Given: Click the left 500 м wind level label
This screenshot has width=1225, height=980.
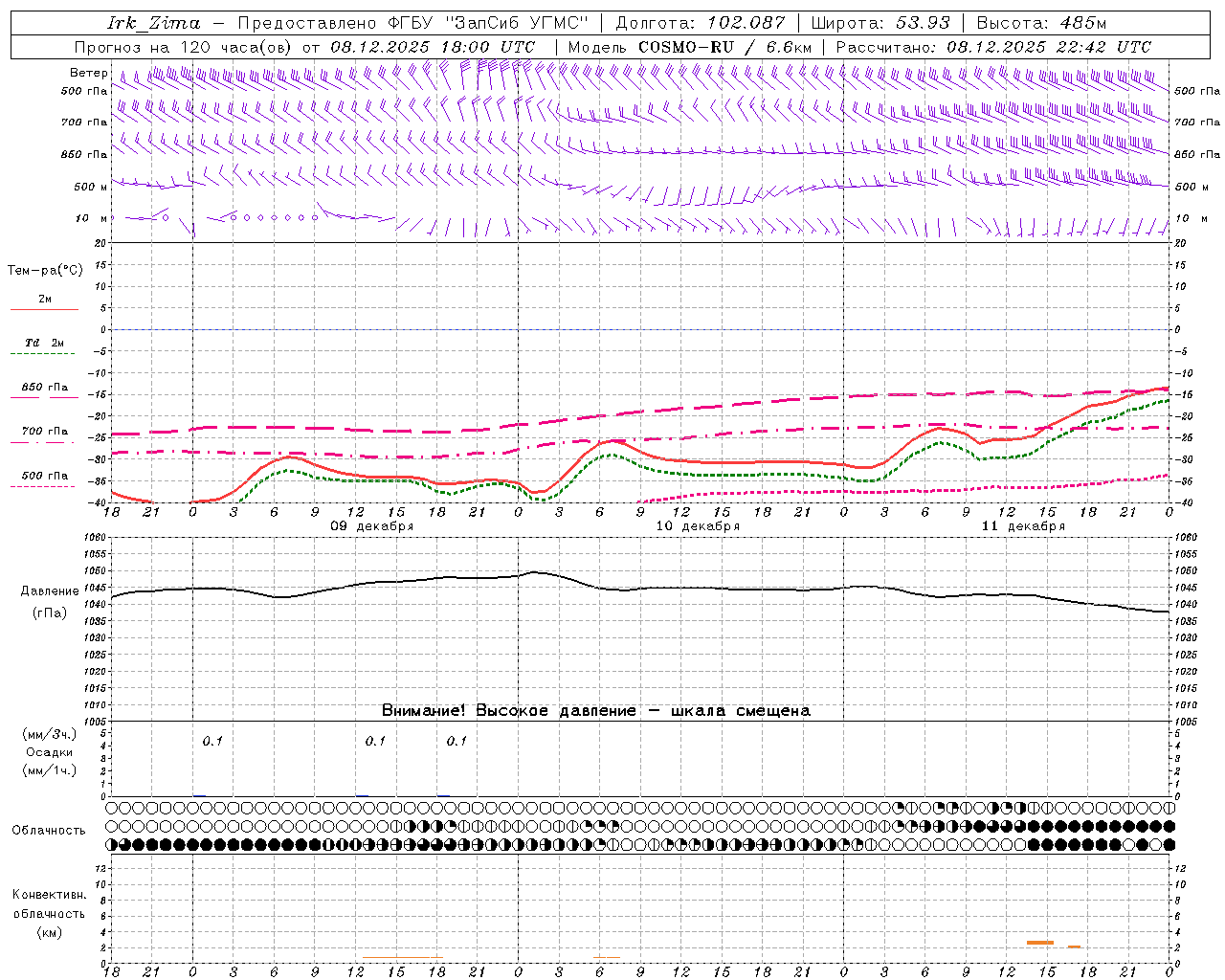Looking at the screenshot, I should (x=91, y=187).
